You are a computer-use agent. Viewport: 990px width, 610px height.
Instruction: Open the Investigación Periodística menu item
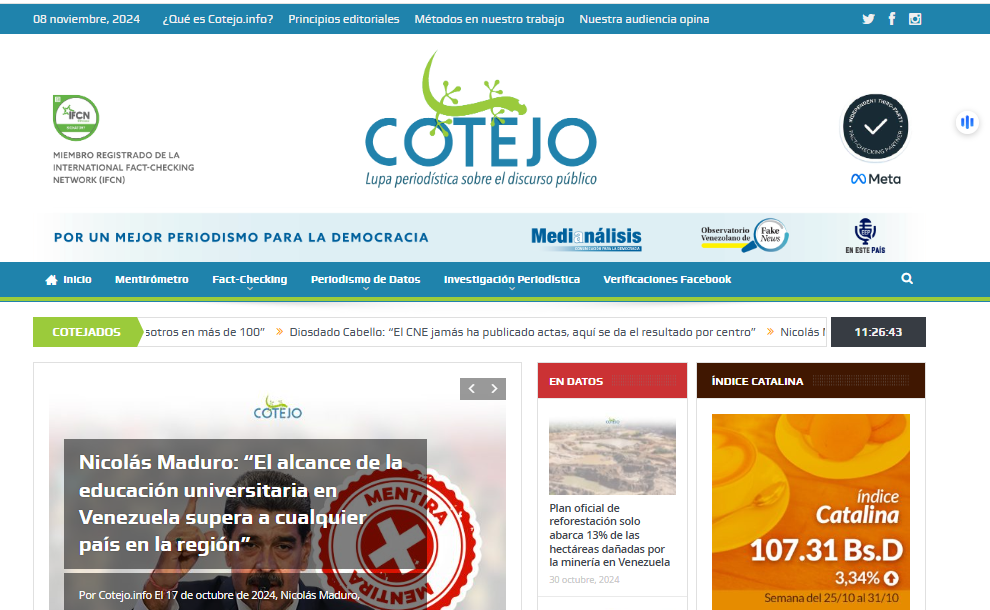pyautogui.click(x=512, y=279)
